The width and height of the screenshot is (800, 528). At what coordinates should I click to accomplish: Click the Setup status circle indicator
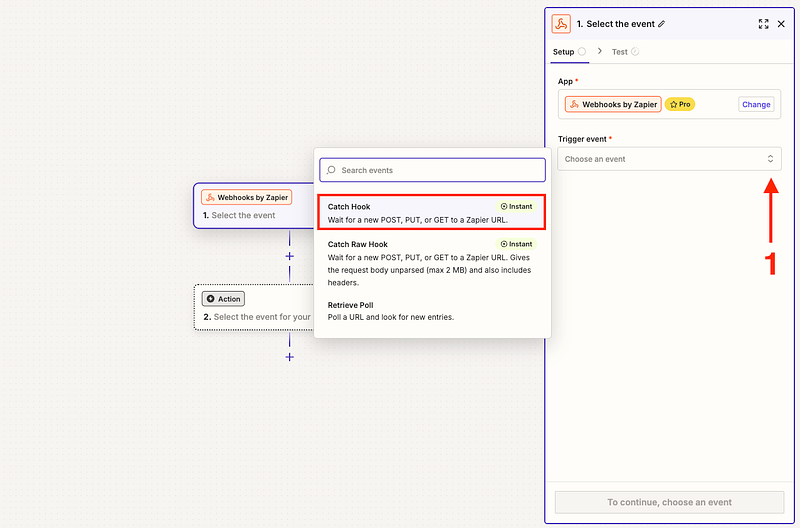582,52
